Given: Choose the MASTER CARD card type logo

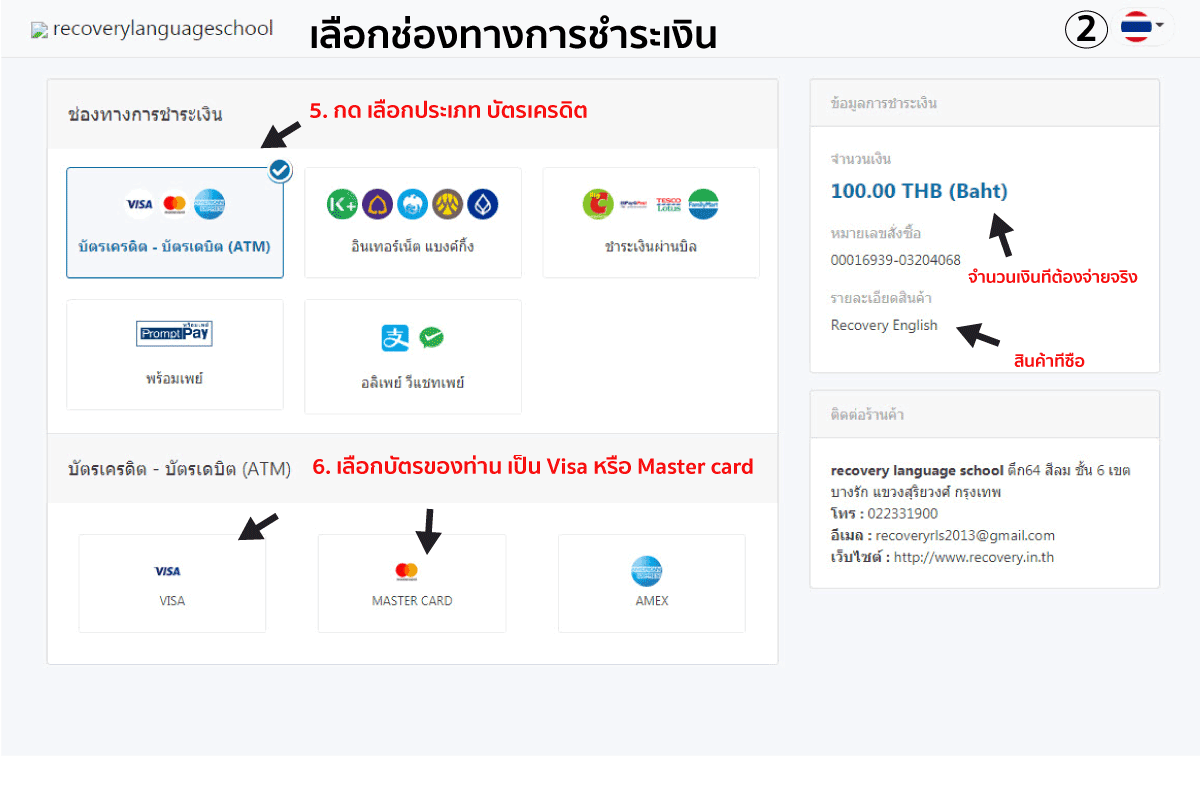Looking at the screenshot, I should [x=406, y=571].
